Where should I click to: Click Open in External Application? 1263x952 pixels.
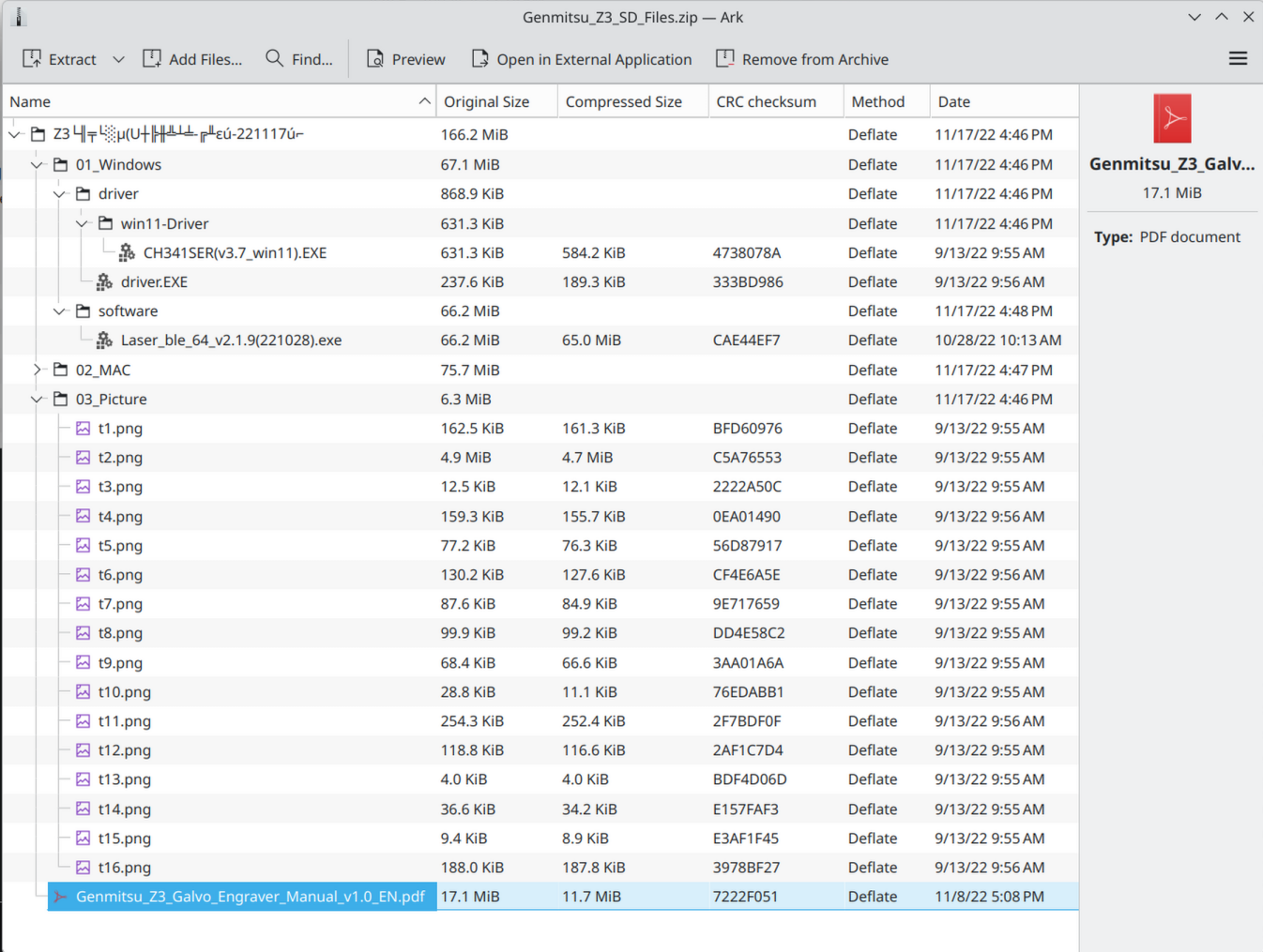[x=581, y=59]
